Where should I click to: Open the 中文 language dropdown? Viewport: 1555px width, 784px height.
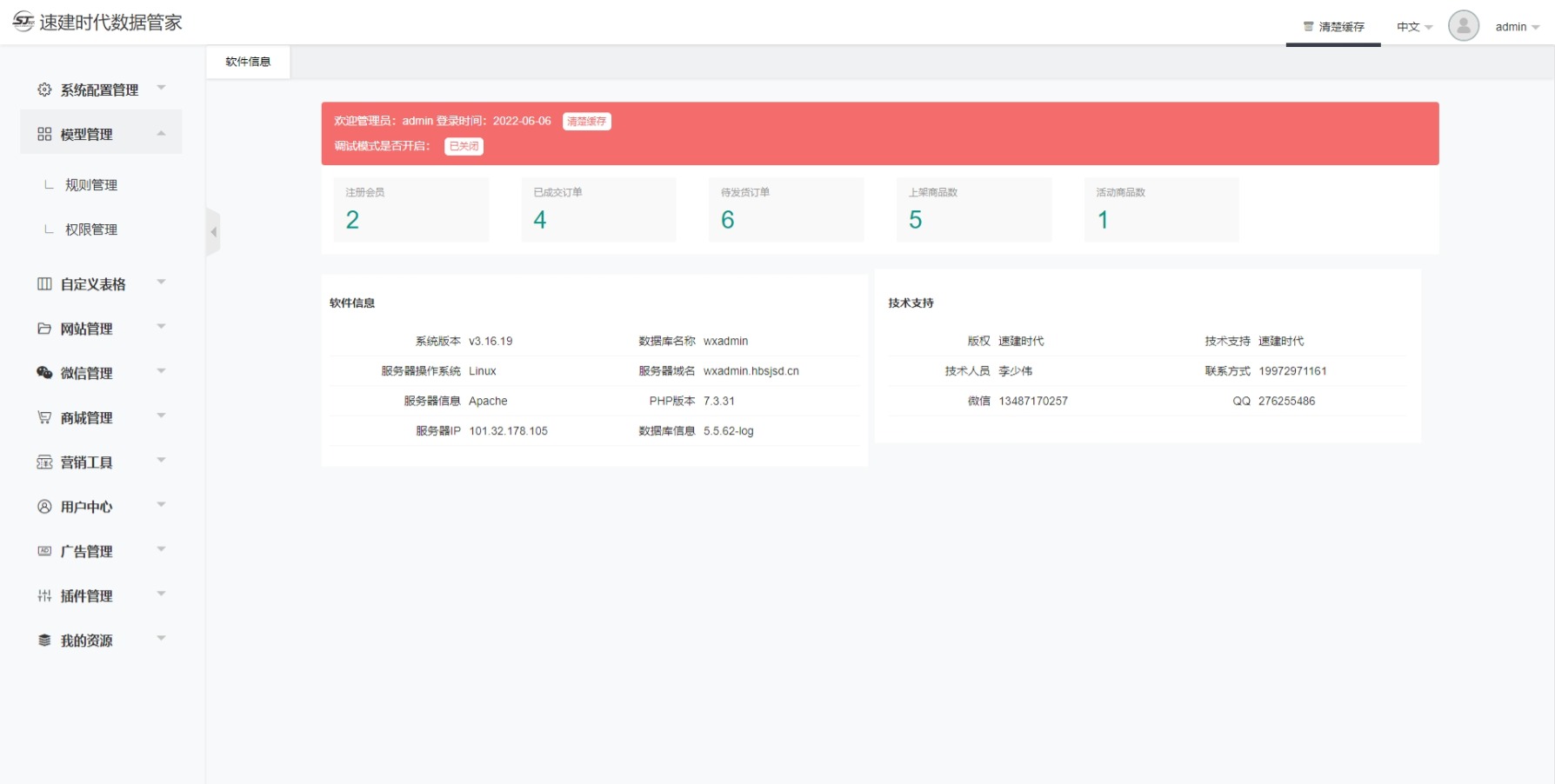click(x=1414, y=27)
